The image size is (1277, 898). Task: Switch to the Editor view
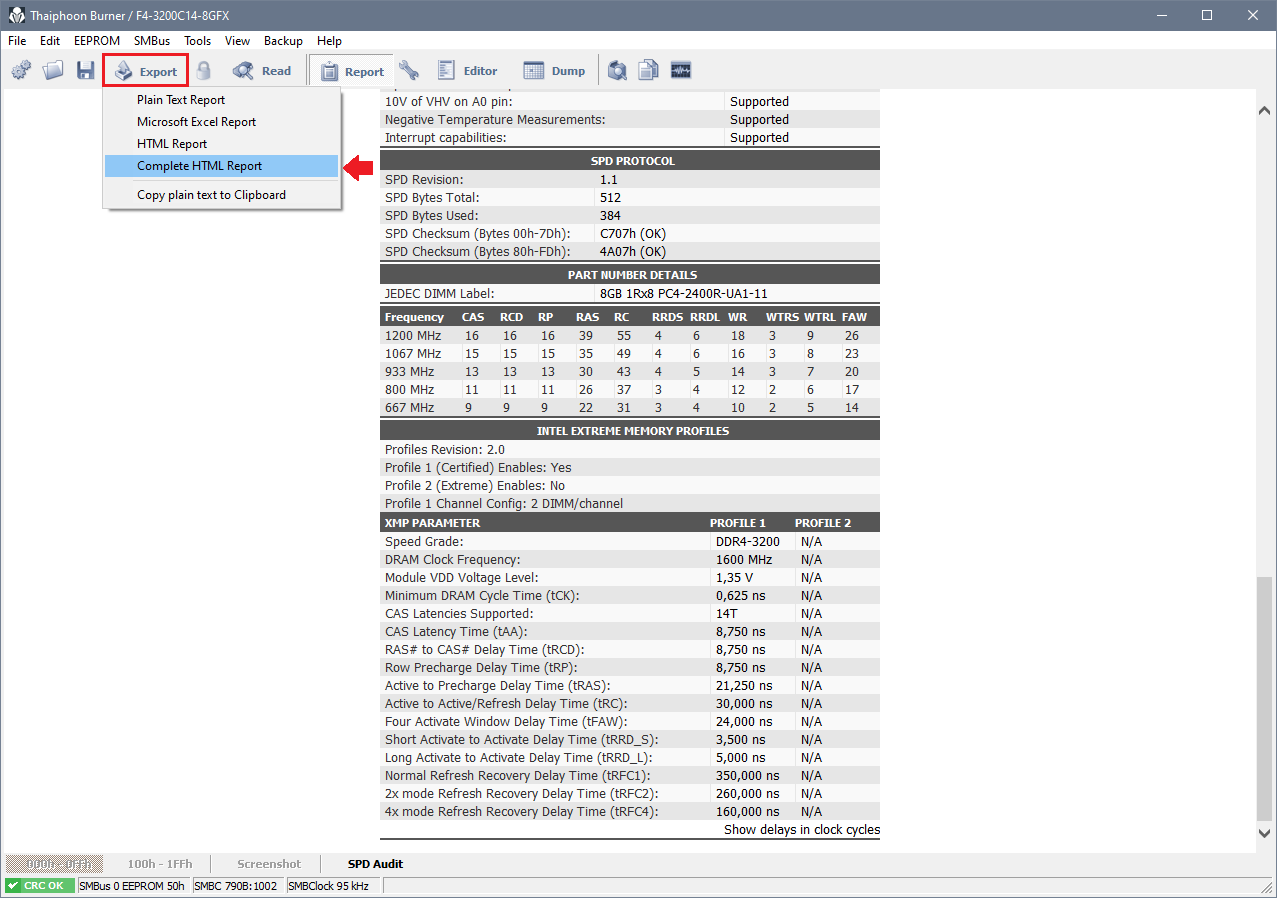(467, 71)
